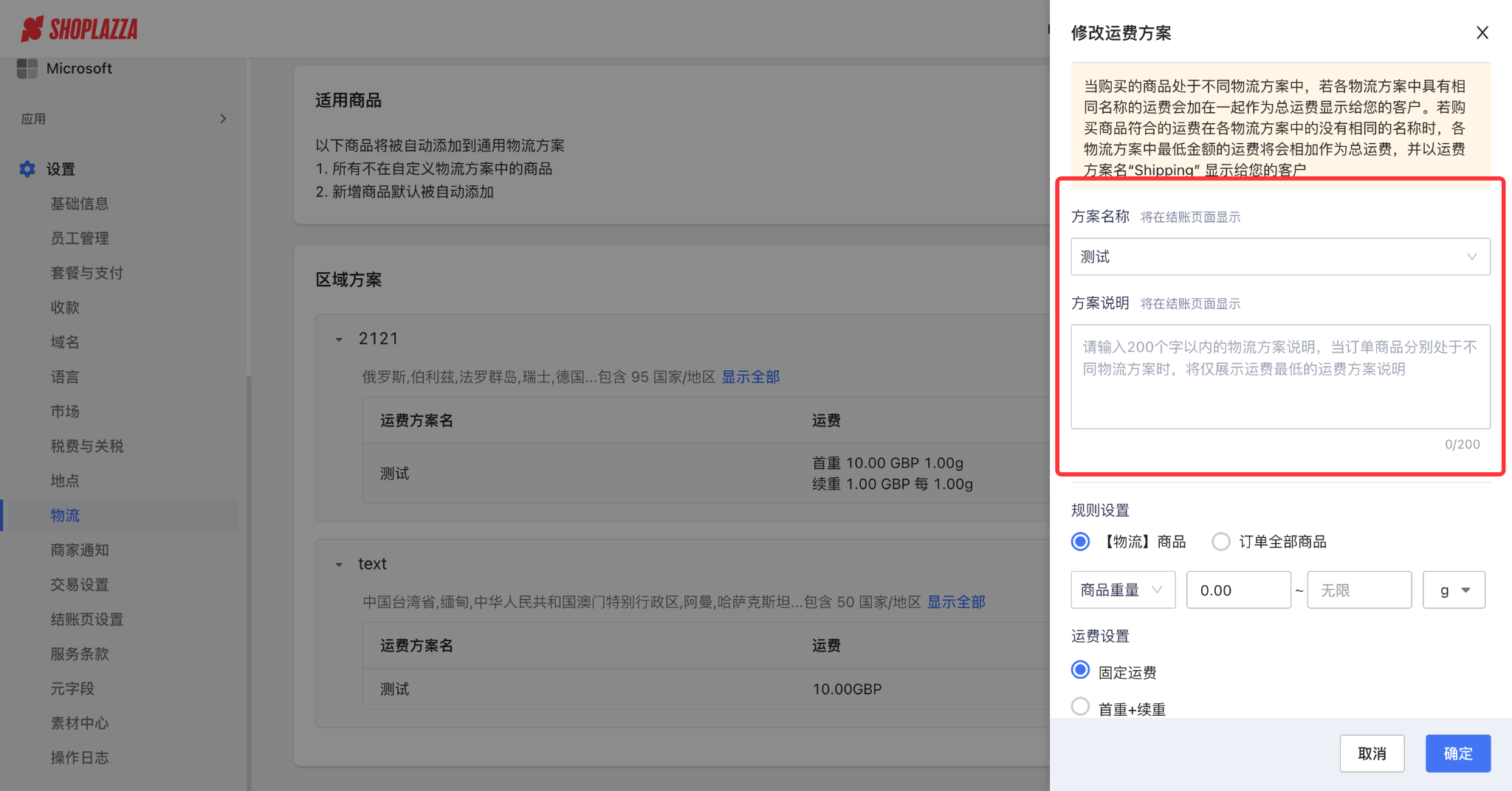1512x791 pixels.
Task: Click the 取消 cancel button
Action: (x=1372, y=753)
